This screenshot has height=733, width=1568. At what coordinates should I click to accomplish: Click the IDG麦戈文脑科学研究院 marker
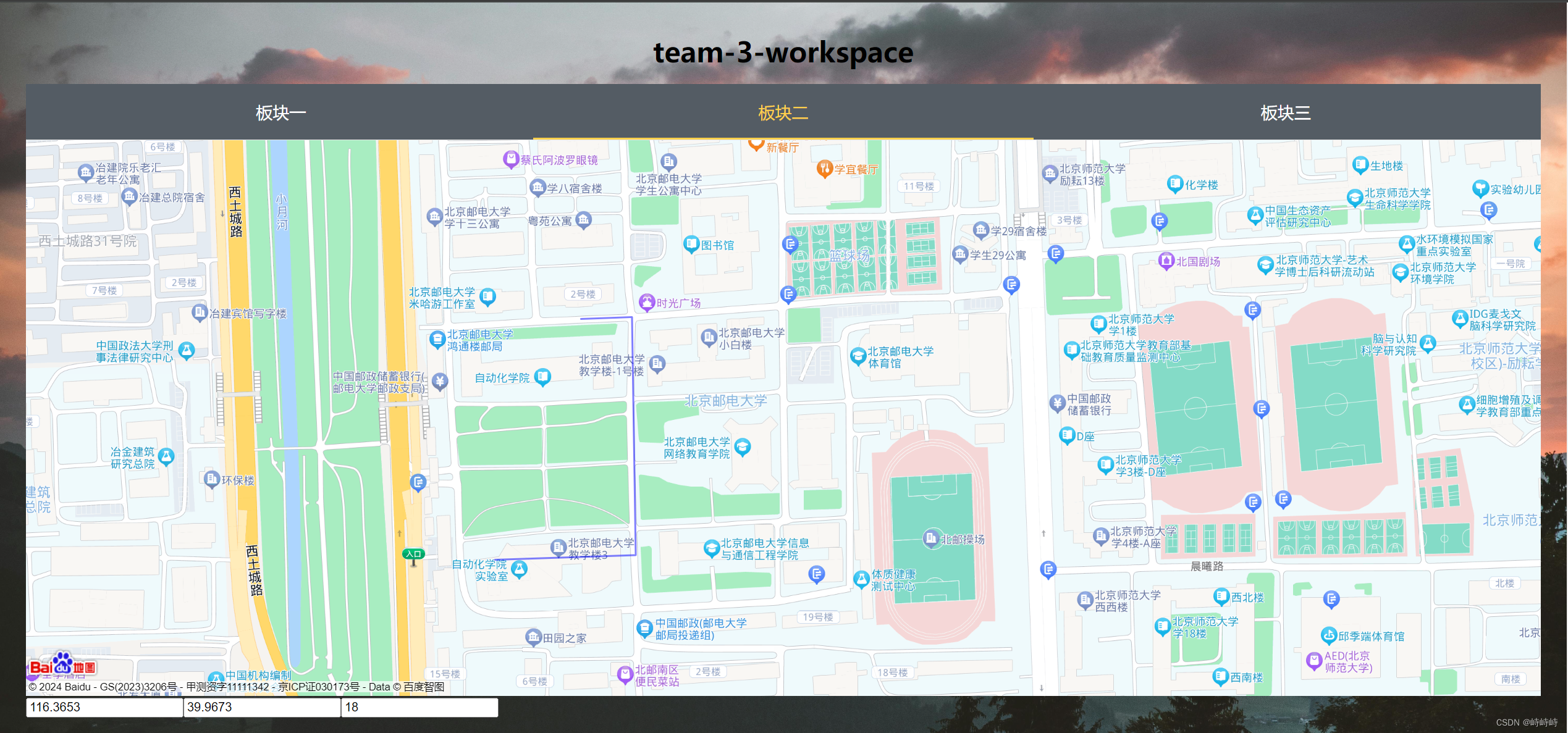[x=1459, y=319]
